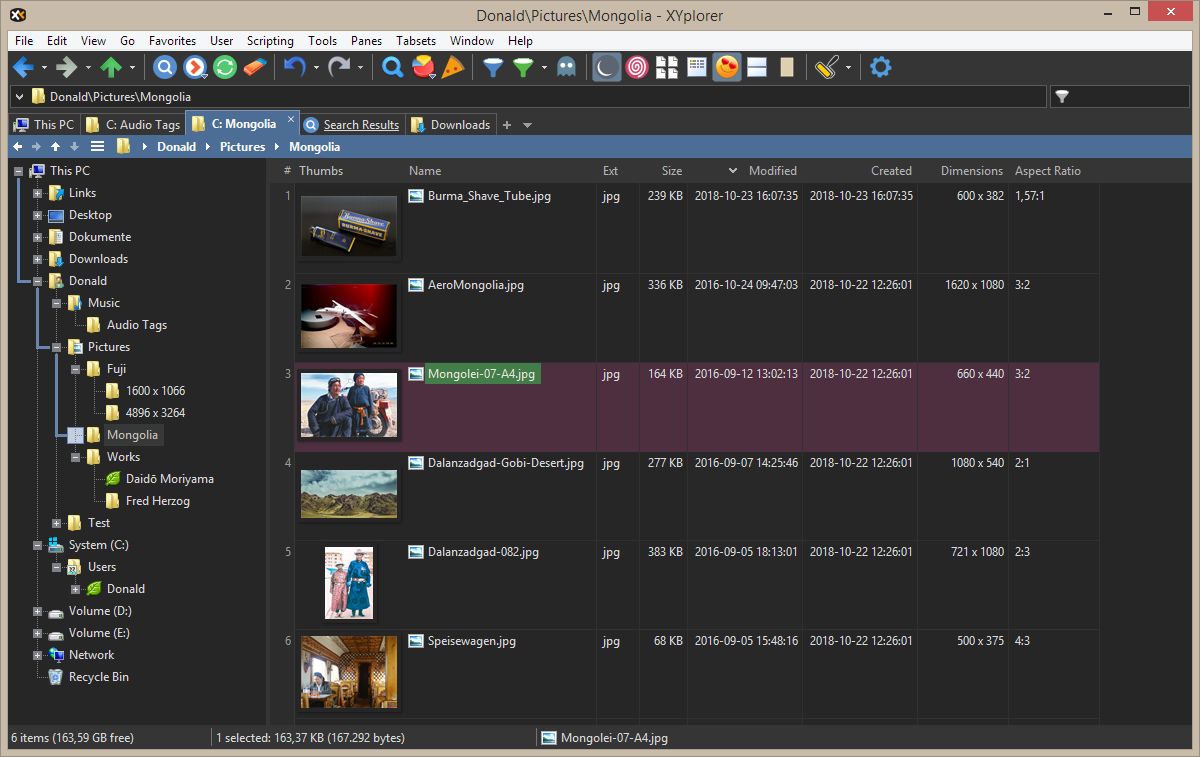The height and width of the screenshot is (757, 1200).
Task: Click the blue Undo arrow icon
Action: pos(293,68)
